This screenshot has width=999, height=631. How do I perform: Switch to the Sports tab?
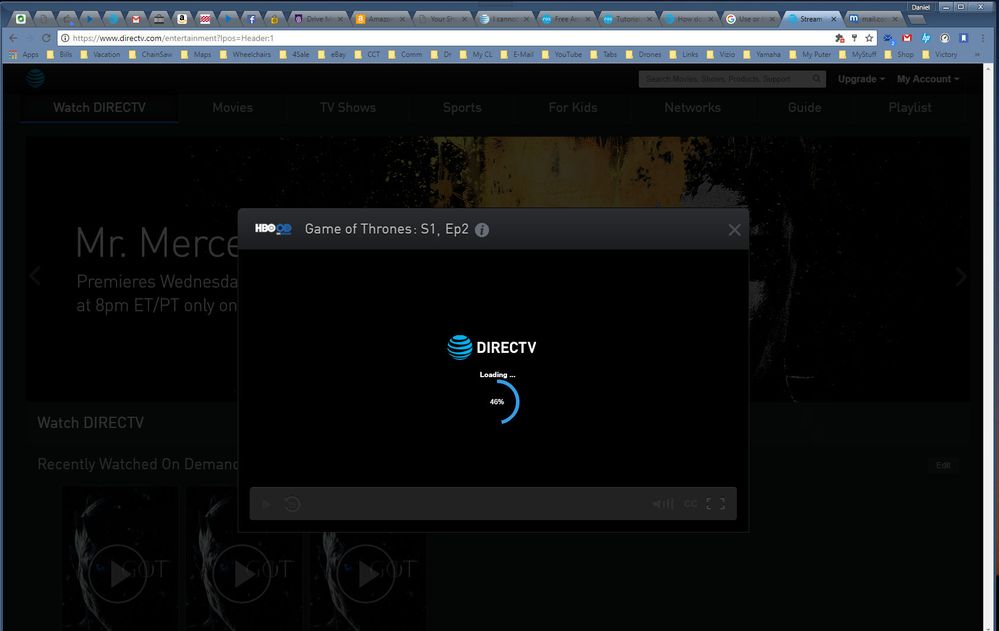pyautogui.click(x=462, y=107)
